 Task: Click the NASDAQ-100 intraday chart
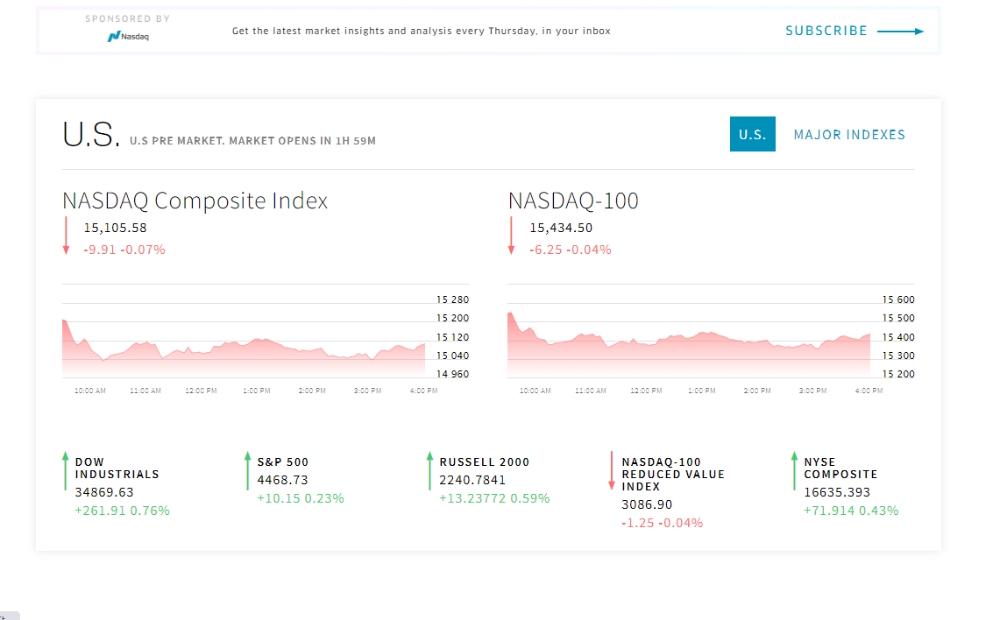(710, 339)
